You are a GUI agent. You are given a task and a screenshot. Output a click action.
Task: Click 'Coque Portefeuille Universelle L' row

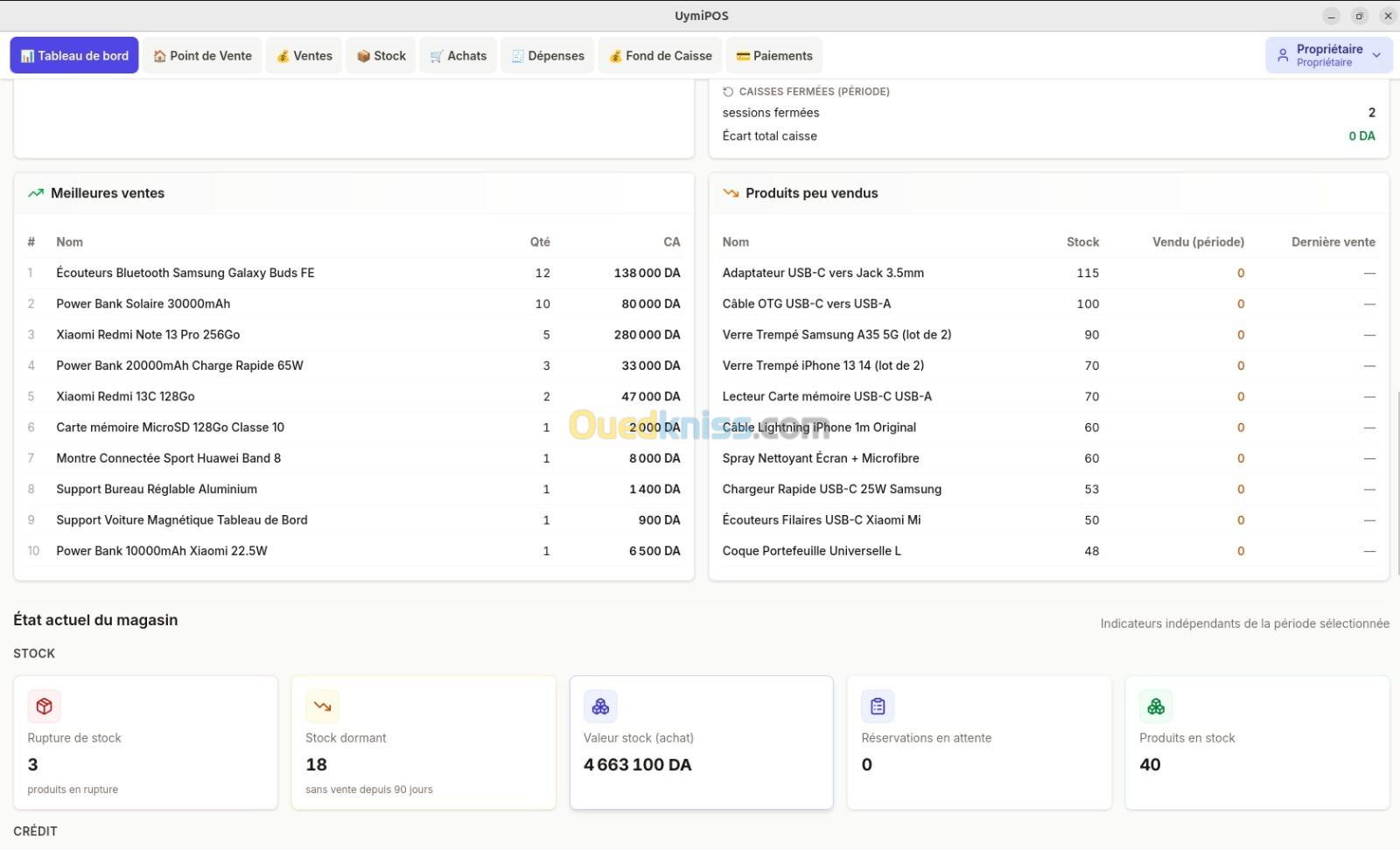[1048, 551]
